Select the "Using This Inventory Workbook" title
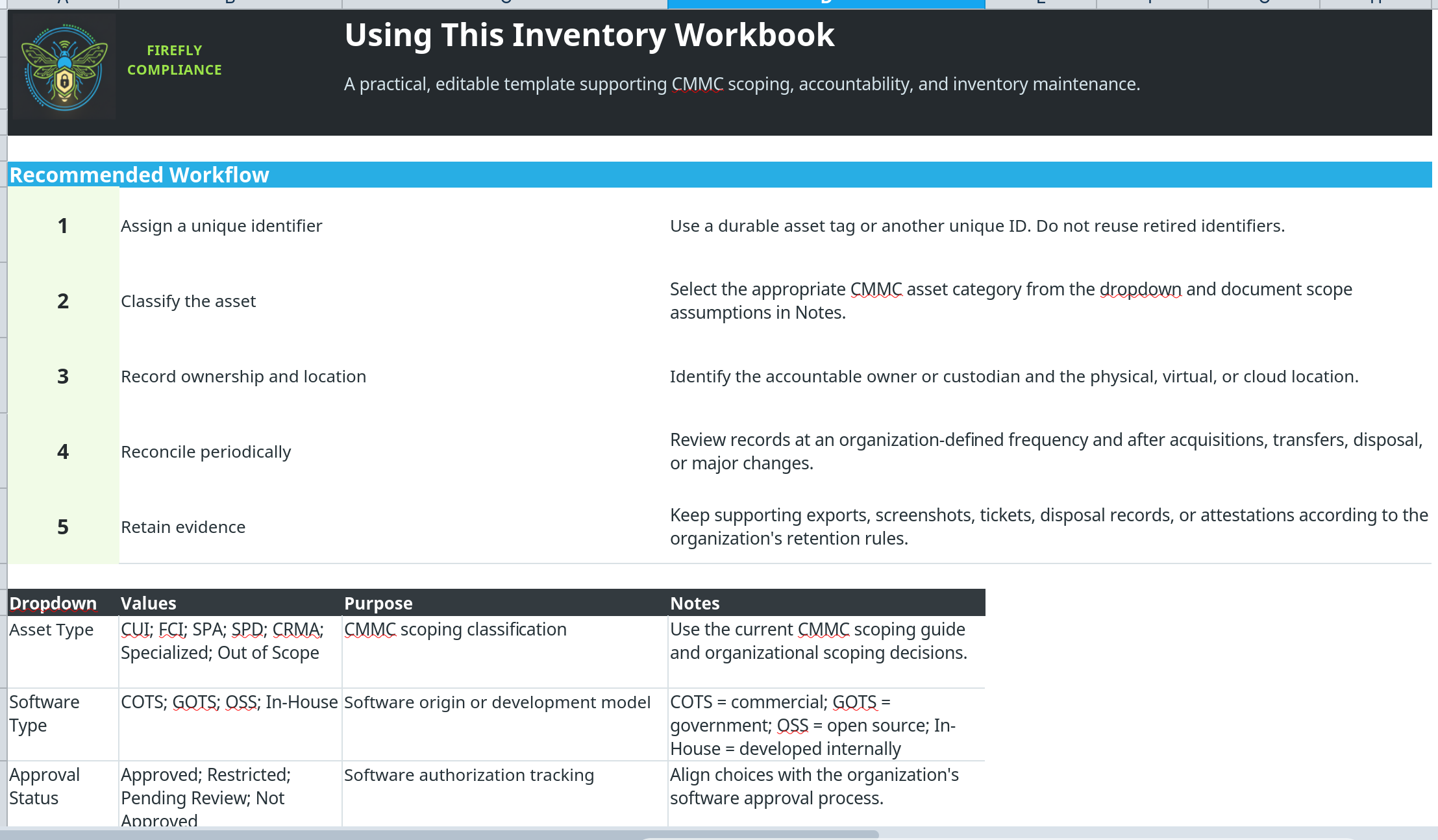1438x840 pixels. pos(589,35)
